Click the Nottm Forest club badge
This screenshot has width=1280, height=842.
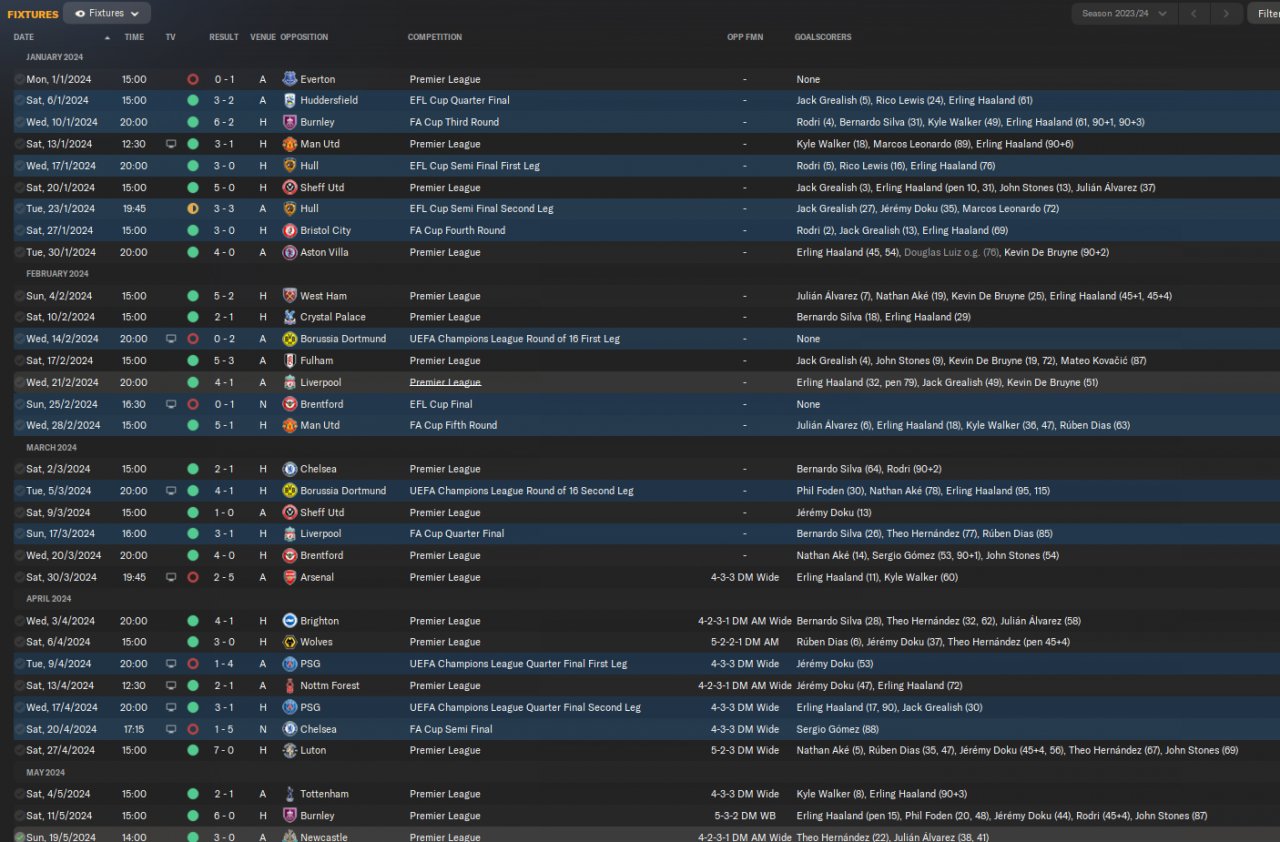[290, 686]
